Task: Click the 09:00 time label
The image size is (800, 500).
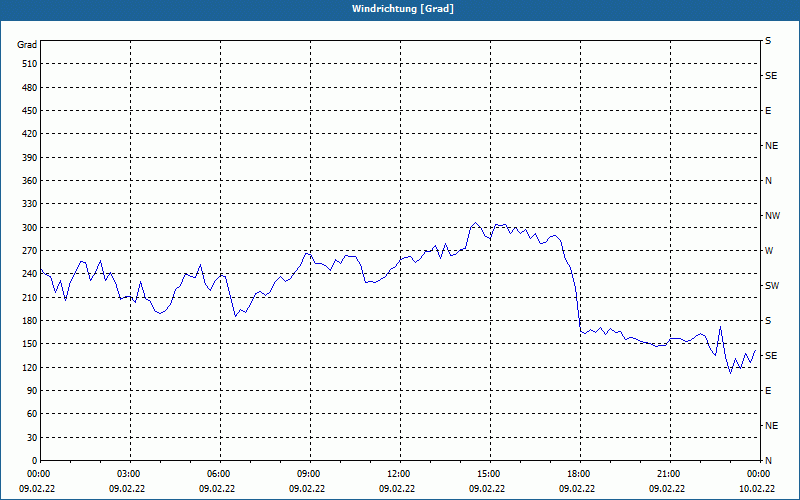Action: (x=309, y=474)
